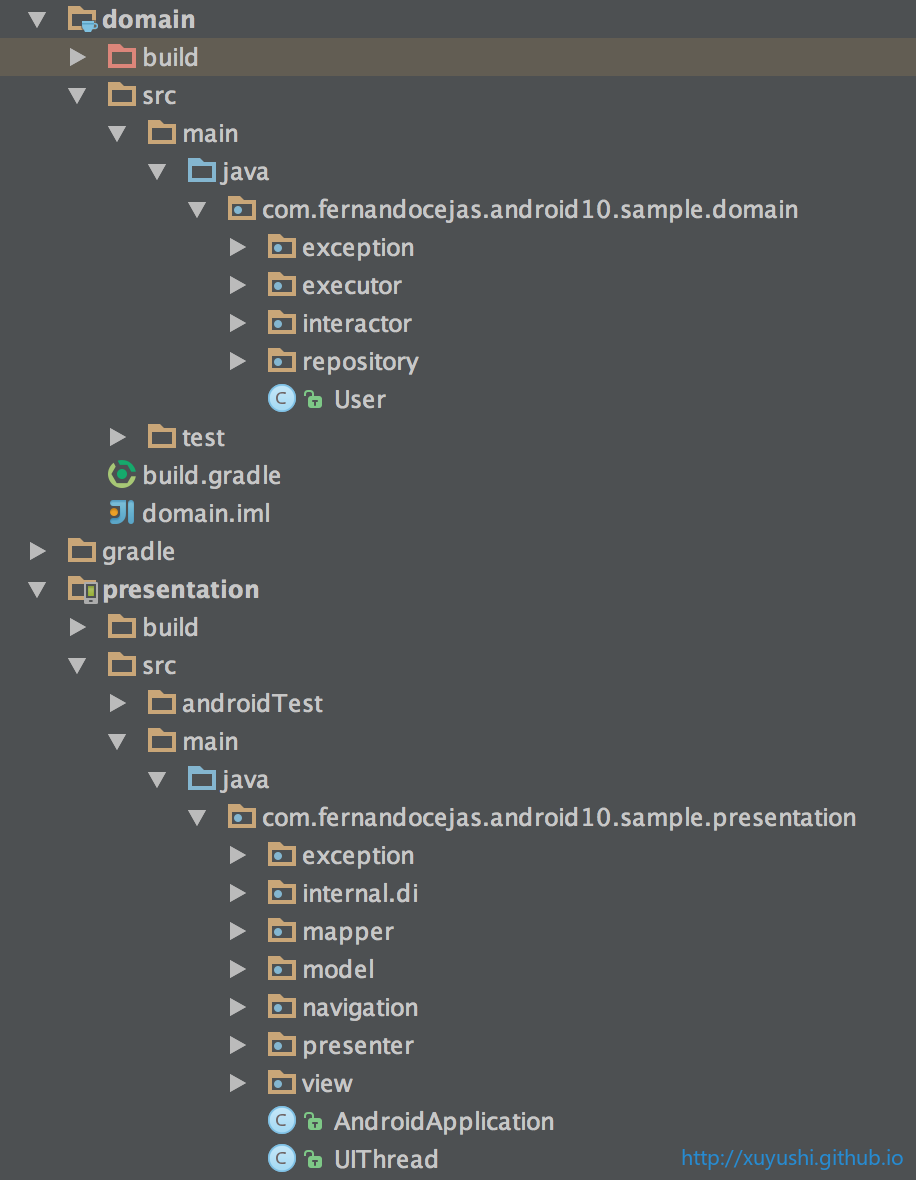Click the AndroidApplication class icon

(x=281, y=1121)
